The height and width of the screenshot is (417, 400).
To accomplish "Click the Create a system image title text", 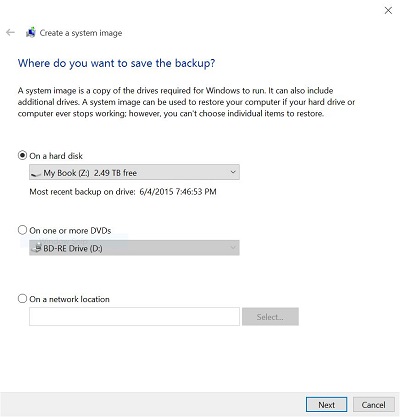I will [x=81, y=33].
